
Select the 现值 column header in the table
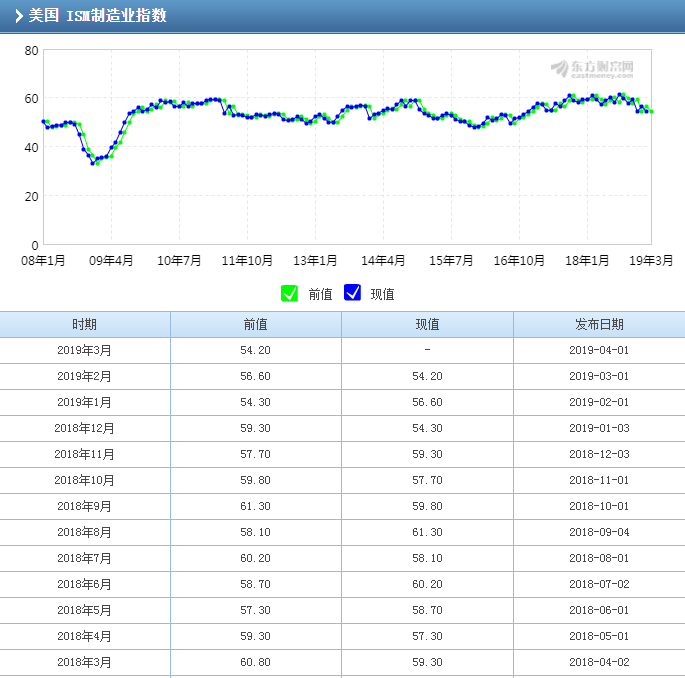(427, 325)
